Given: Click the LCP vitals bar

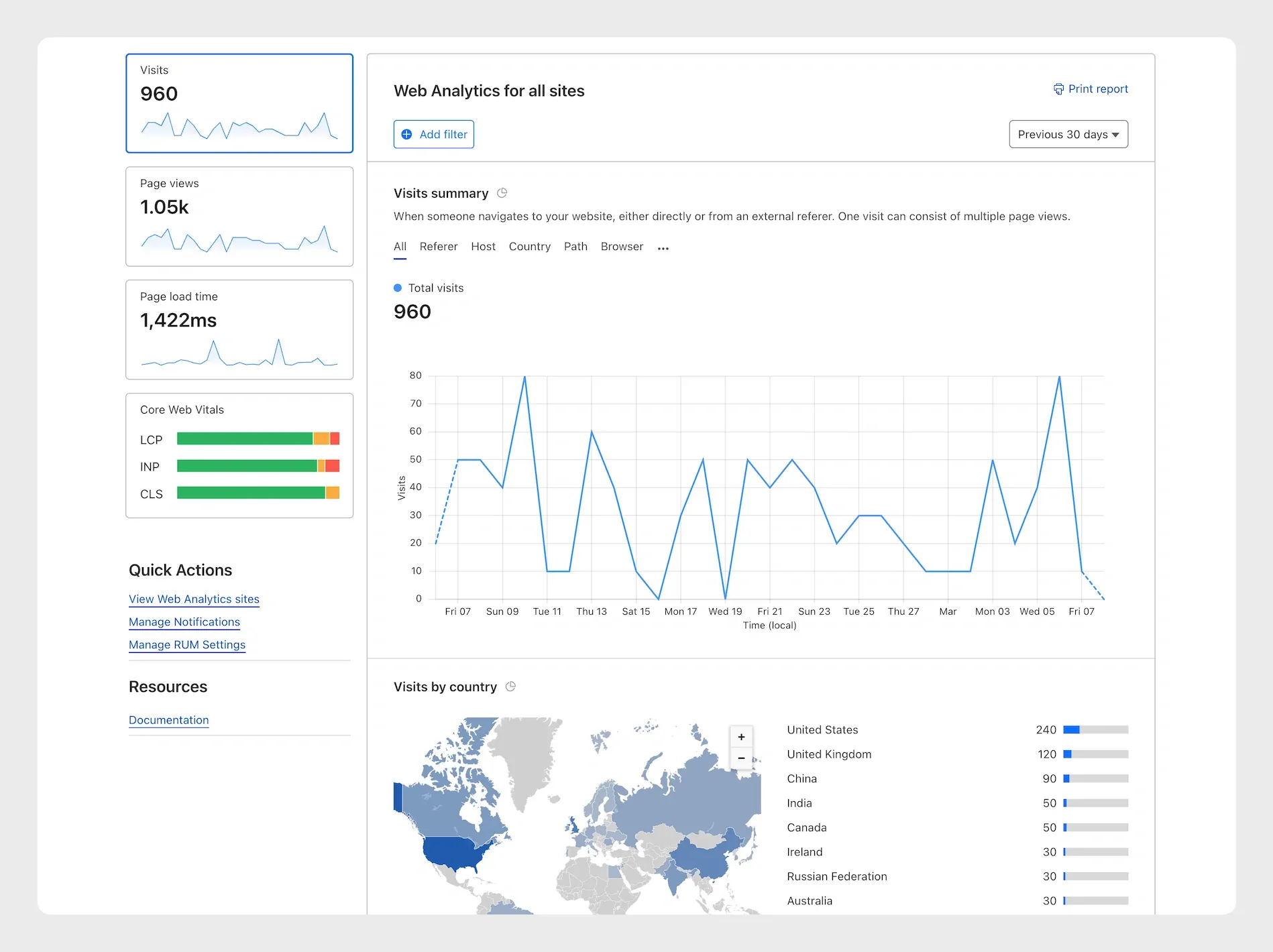Looking at the screenshot, I should 258,439.
